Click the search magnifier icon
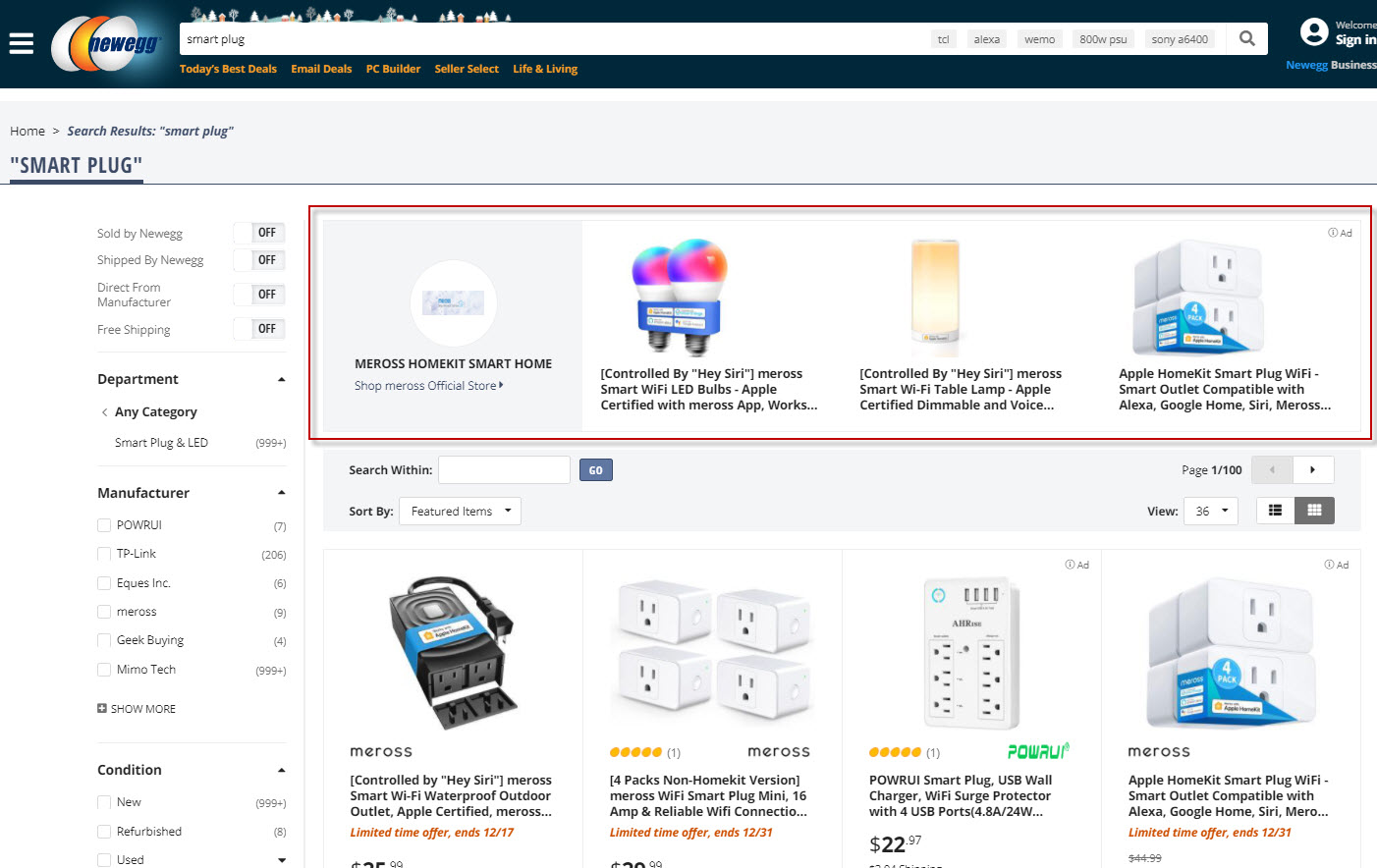Image resolution: width=1377 pixels, height=868 pixels. [1247, 38]
